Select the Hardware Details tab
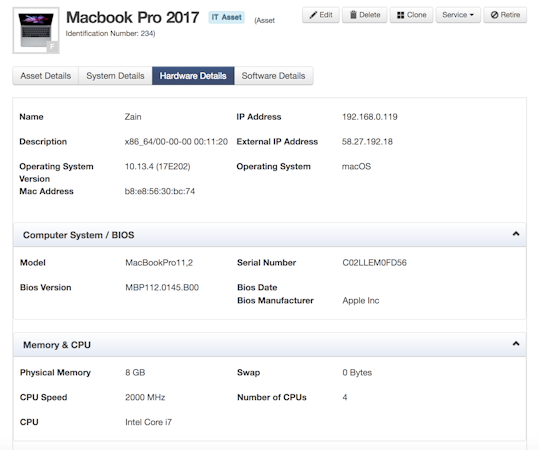 click(x=193, y=76)
